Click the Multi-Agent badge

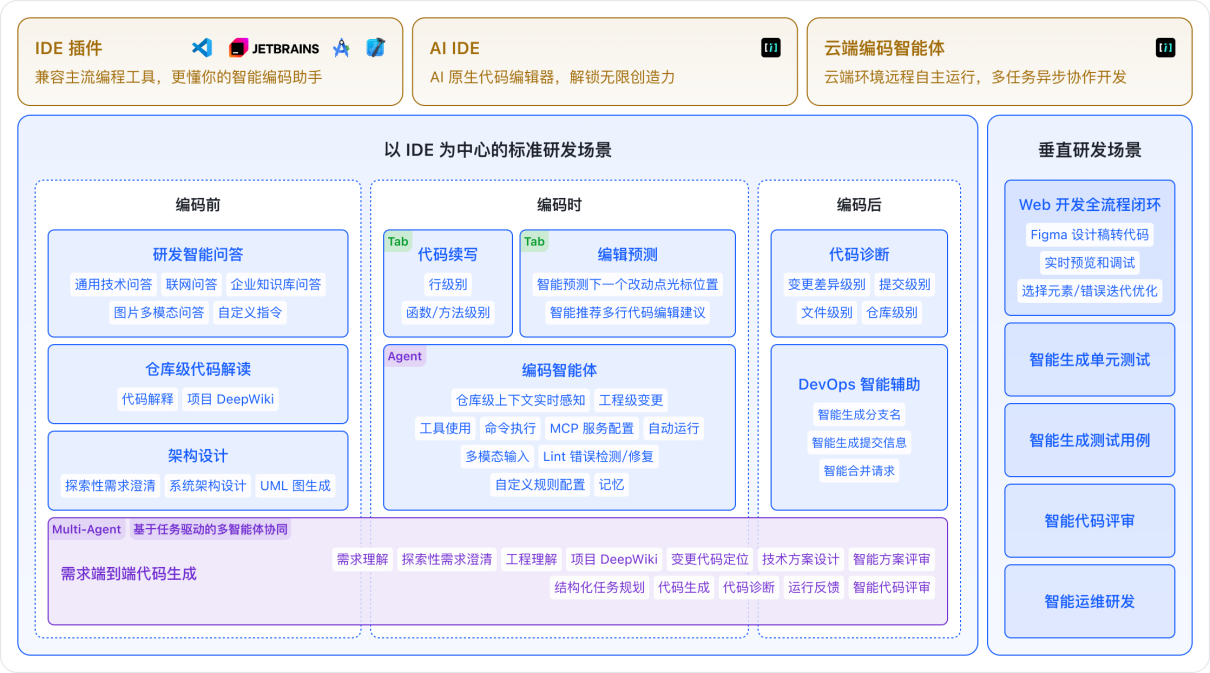pos(85,529)
